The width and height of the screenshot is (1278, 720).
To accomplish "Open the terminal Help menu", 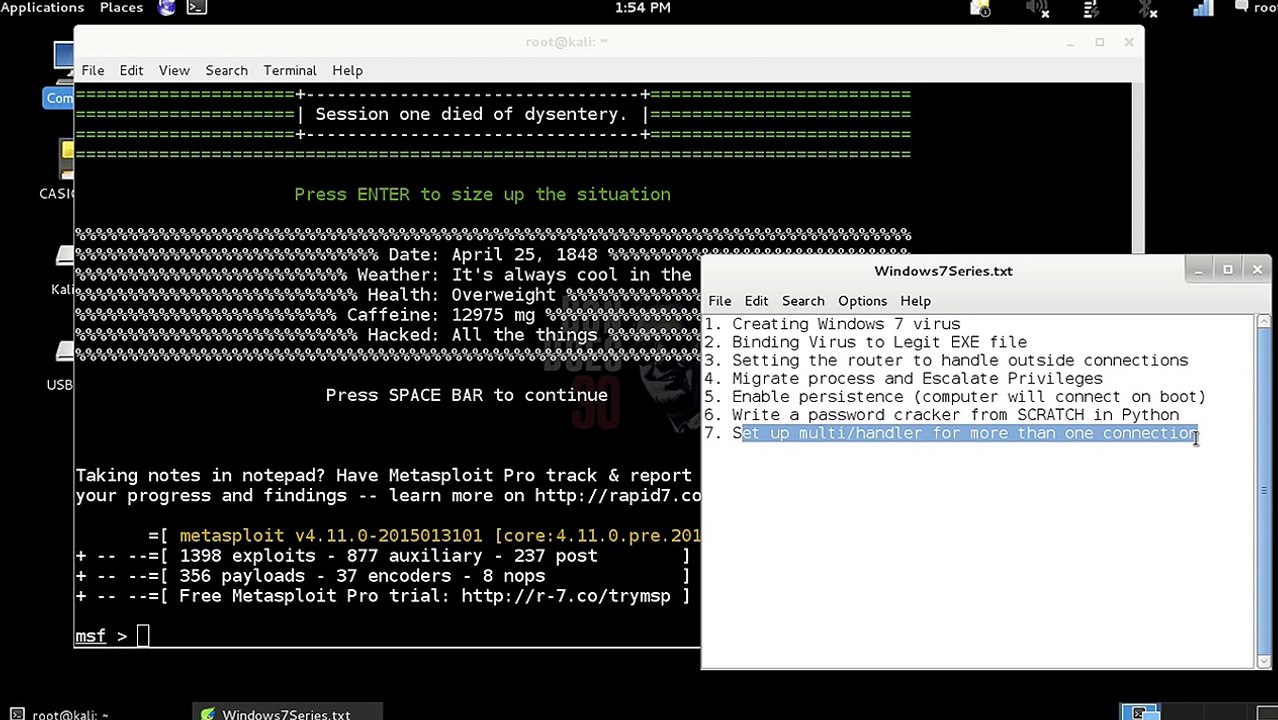I will 347,70.
